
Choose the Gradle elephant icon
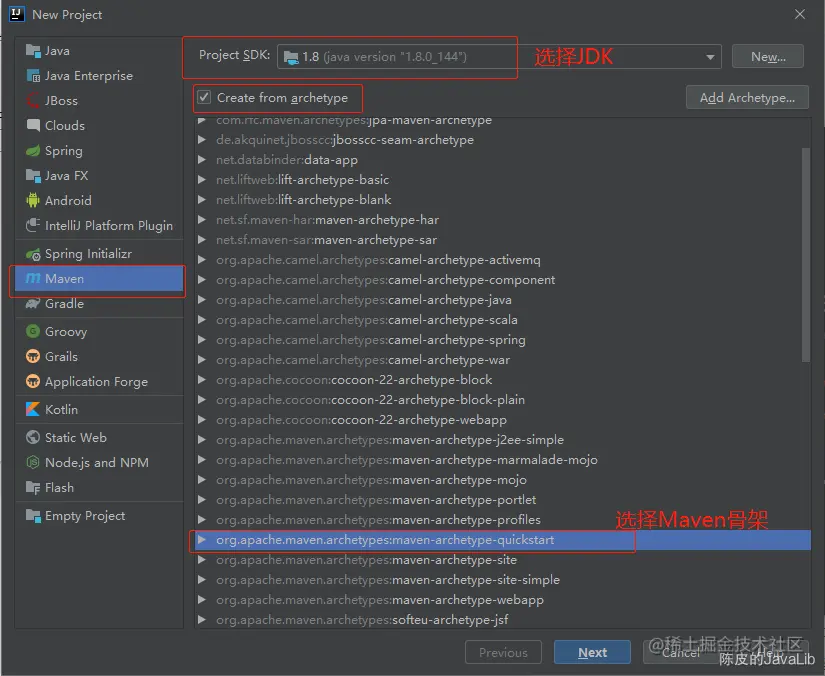click(x=33, y=304)
